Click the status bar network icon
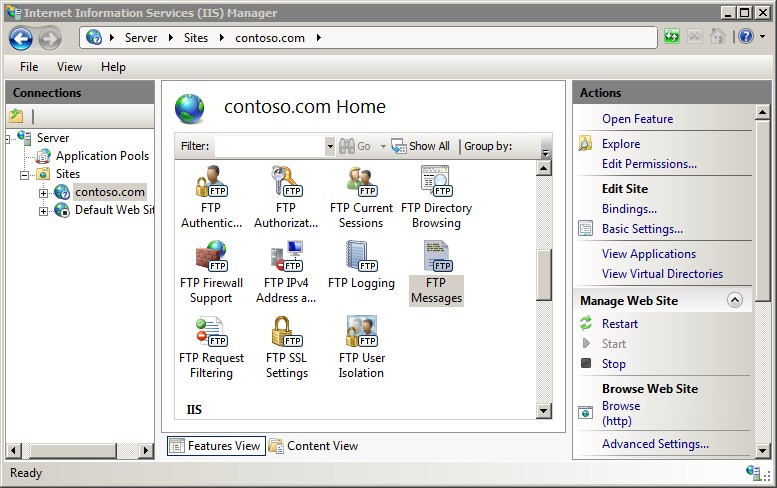 754,473
